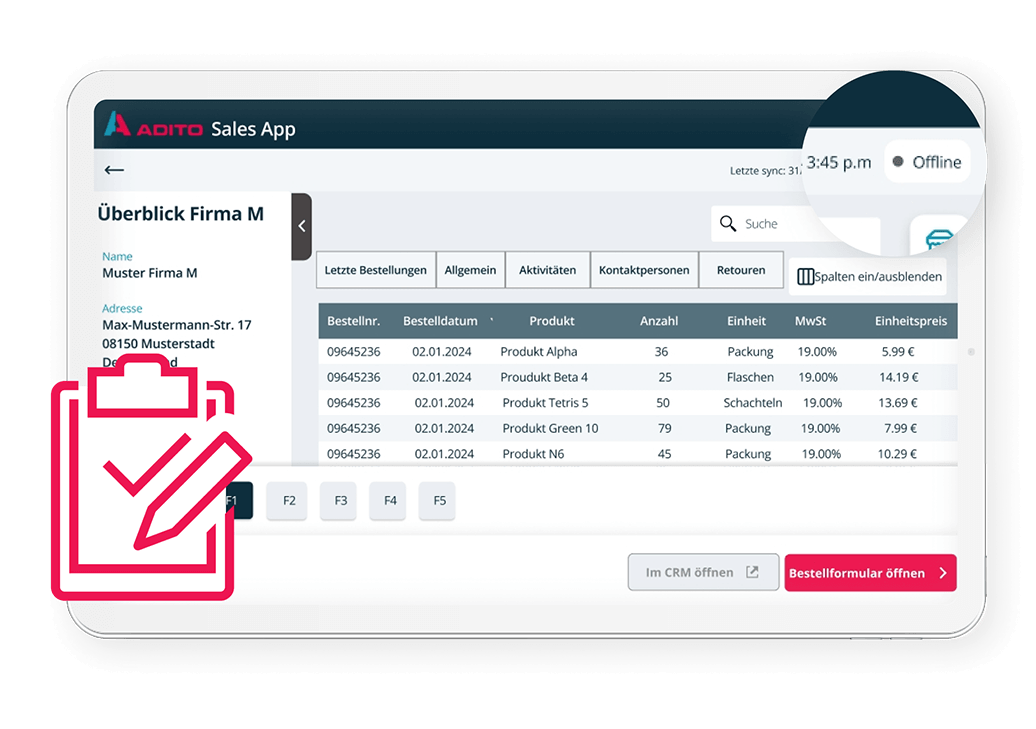This screenshot has height=729, width=1036.
Task: Click the Muster Firma M name value
Action: (150, 273)
